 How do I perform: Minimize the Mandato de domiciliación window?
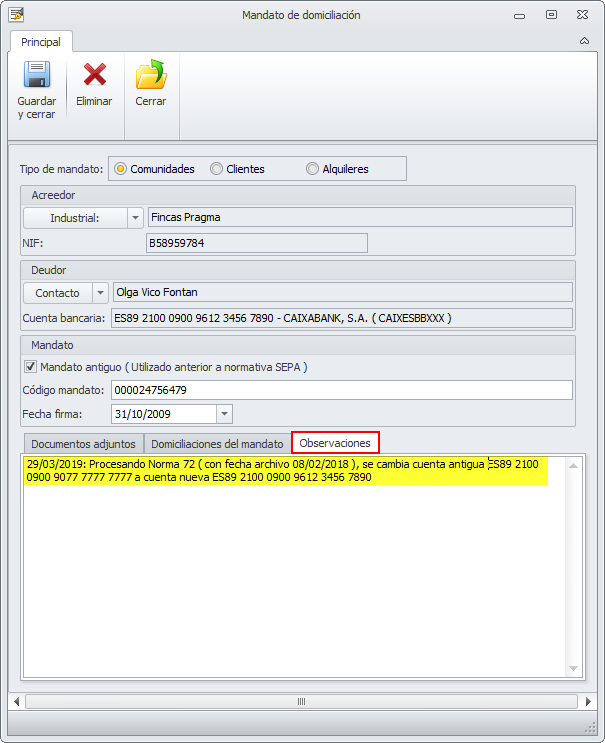tap(519, 16)
